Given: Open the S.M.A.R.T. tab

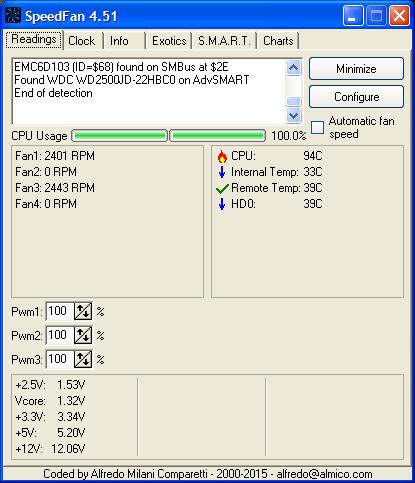Looking at the screenshot, I should click(x=224, y=41).
